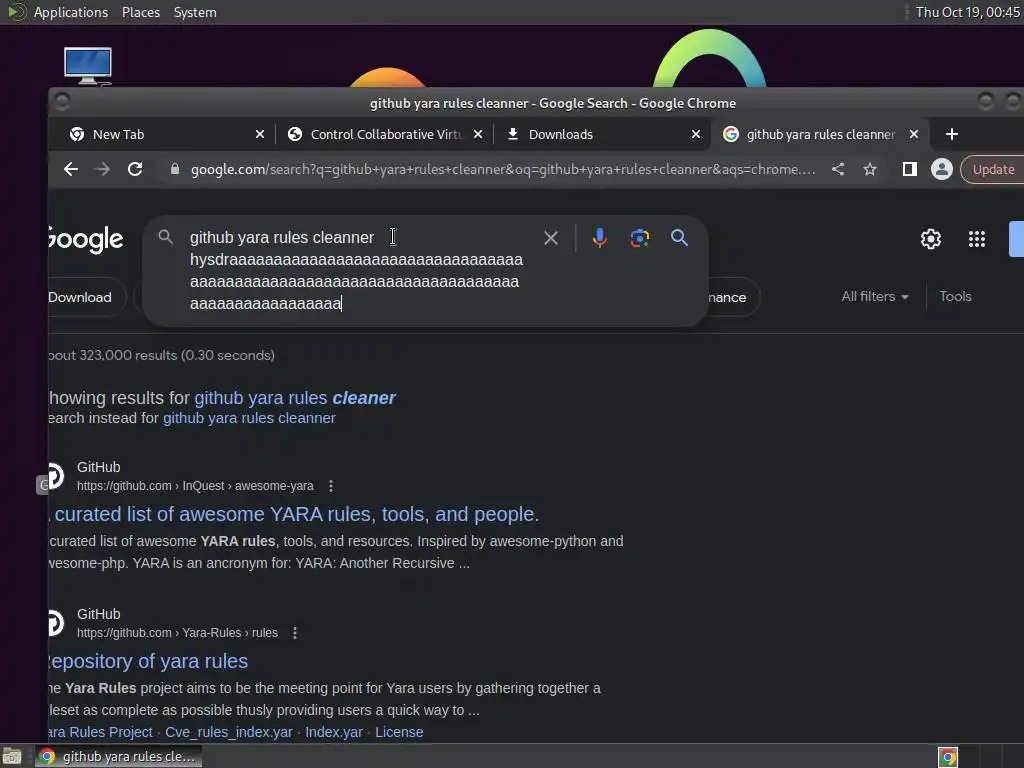The height and width of the screenshot is (768, 1024).
Task: Open the Repository of yara rules result
Action: 148,662
